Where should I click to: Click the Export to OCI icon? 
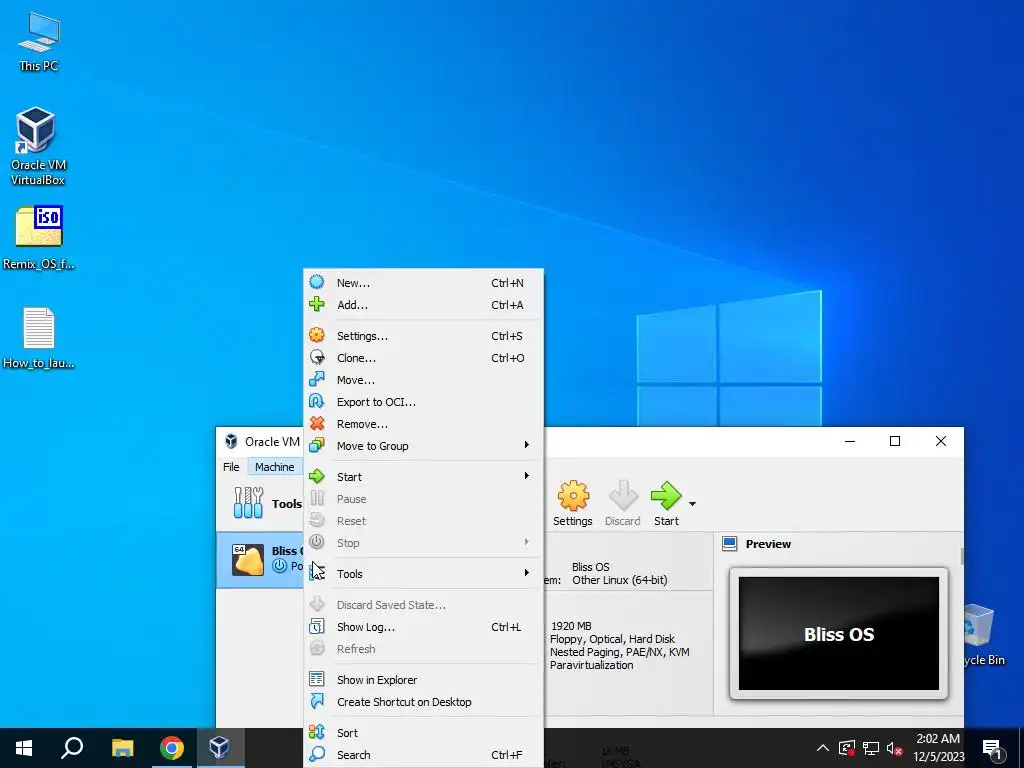(317, 402)
